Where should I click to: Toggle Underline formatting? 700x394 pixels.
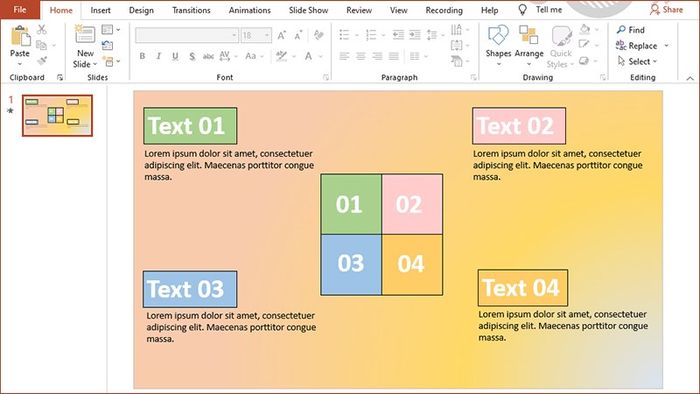point(175,56)
